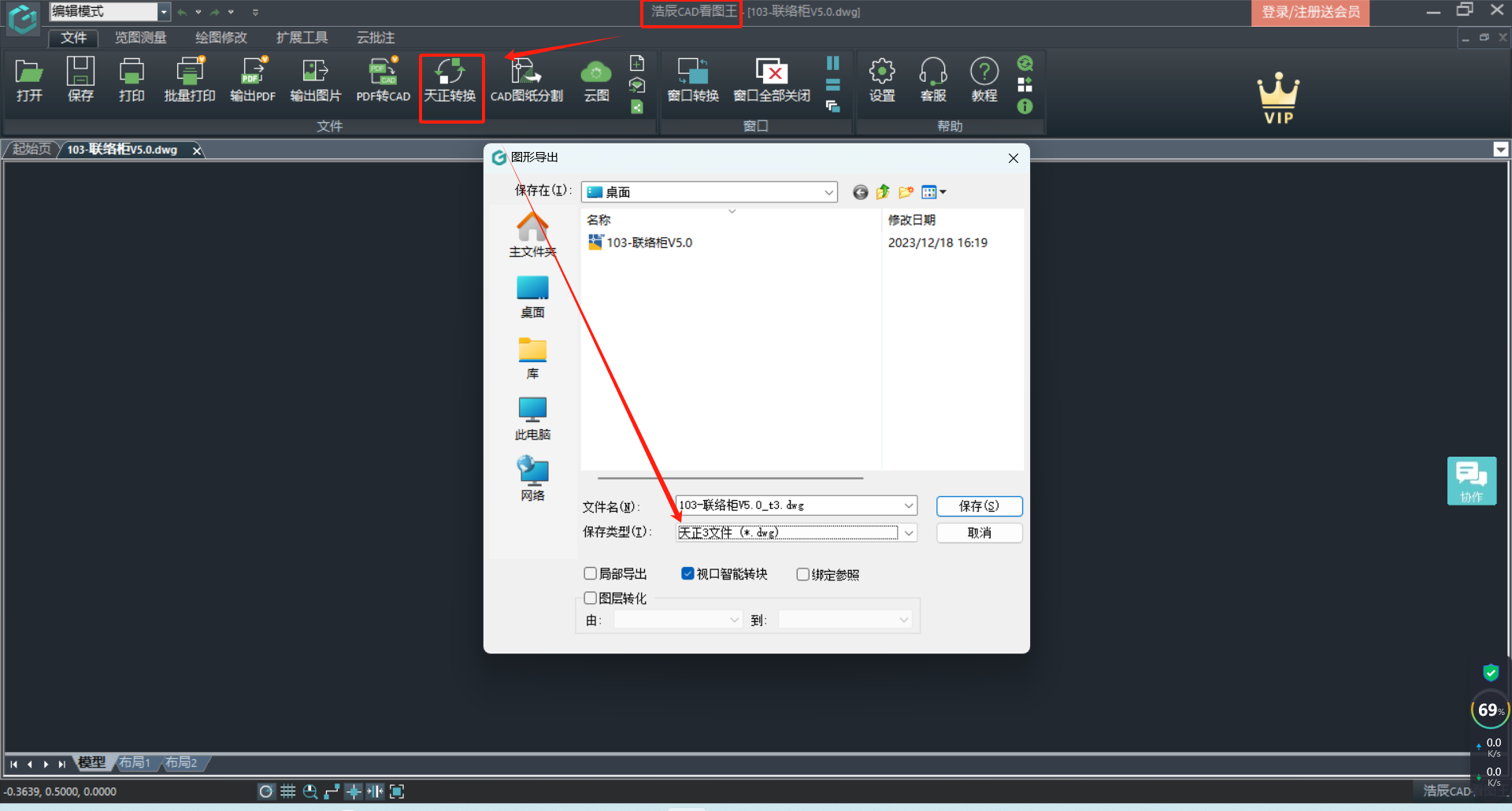Click the 修改日期 column header
The image size is (1512, 811).
click(911, 220)
